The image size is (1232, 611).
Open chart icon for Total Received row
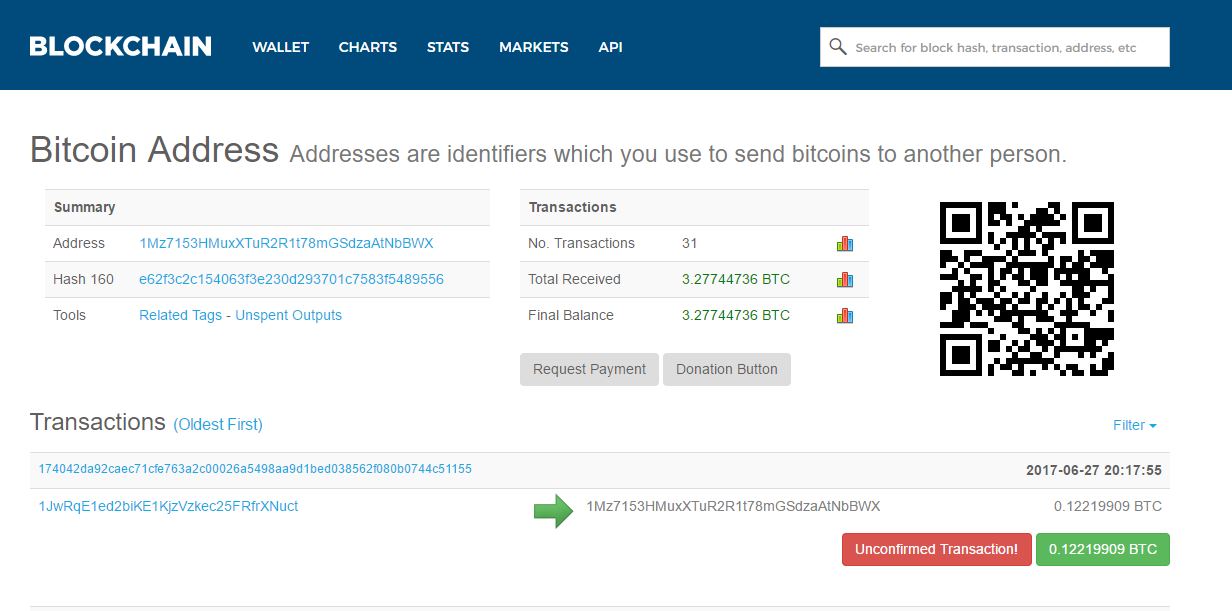coord(845,279)
